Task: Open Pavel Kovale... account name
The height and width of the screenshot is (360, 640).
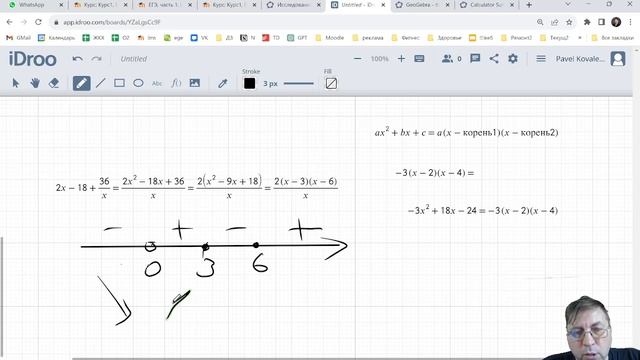Action: (x=580, y=59)
